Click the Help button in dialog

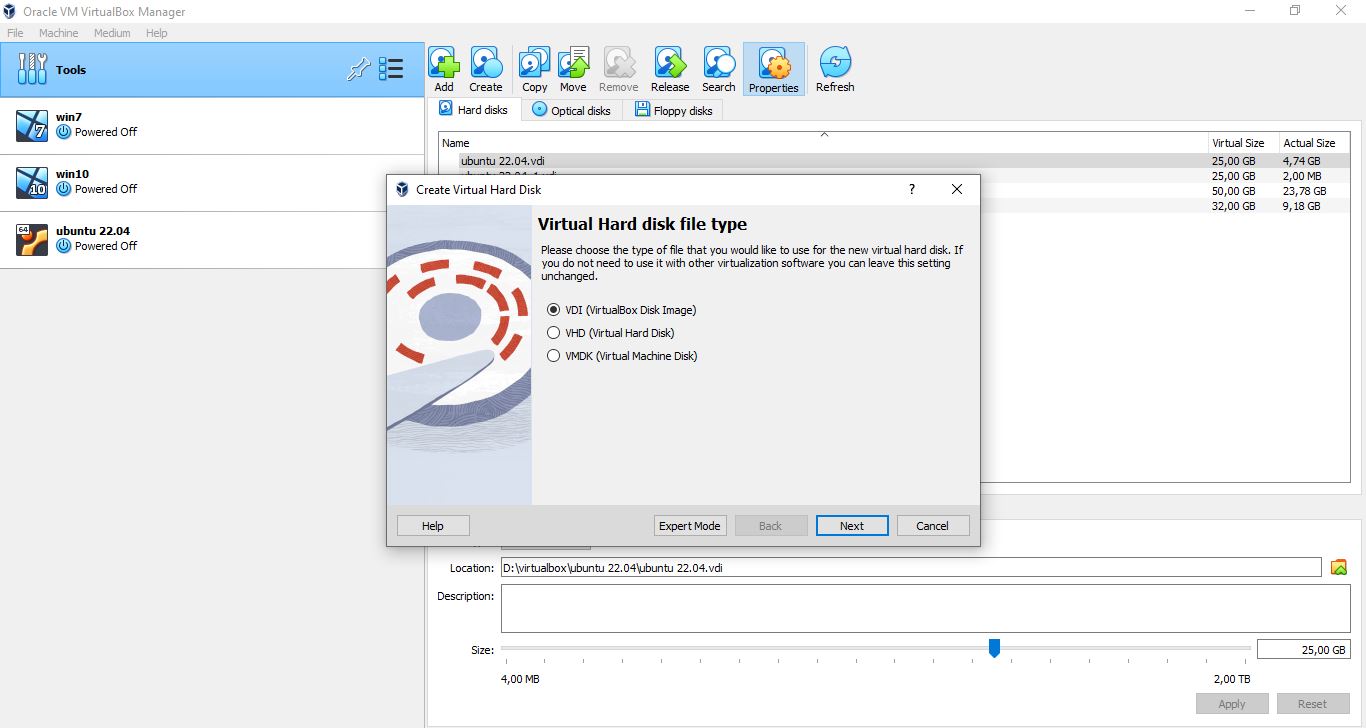(x=433, y=526)
